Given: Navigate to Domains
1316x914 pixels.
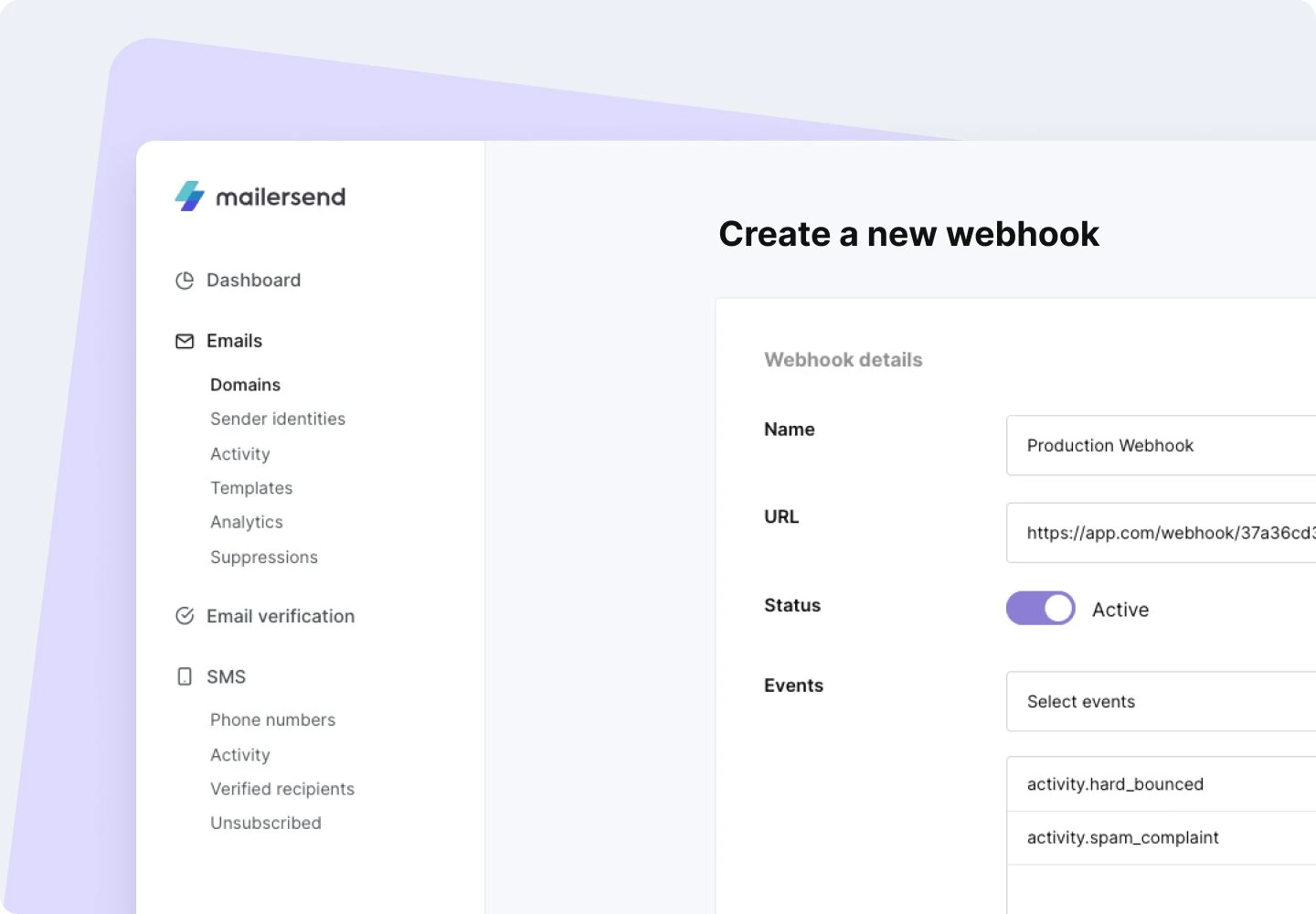Looking at the screenshot, I should [245, 385].
